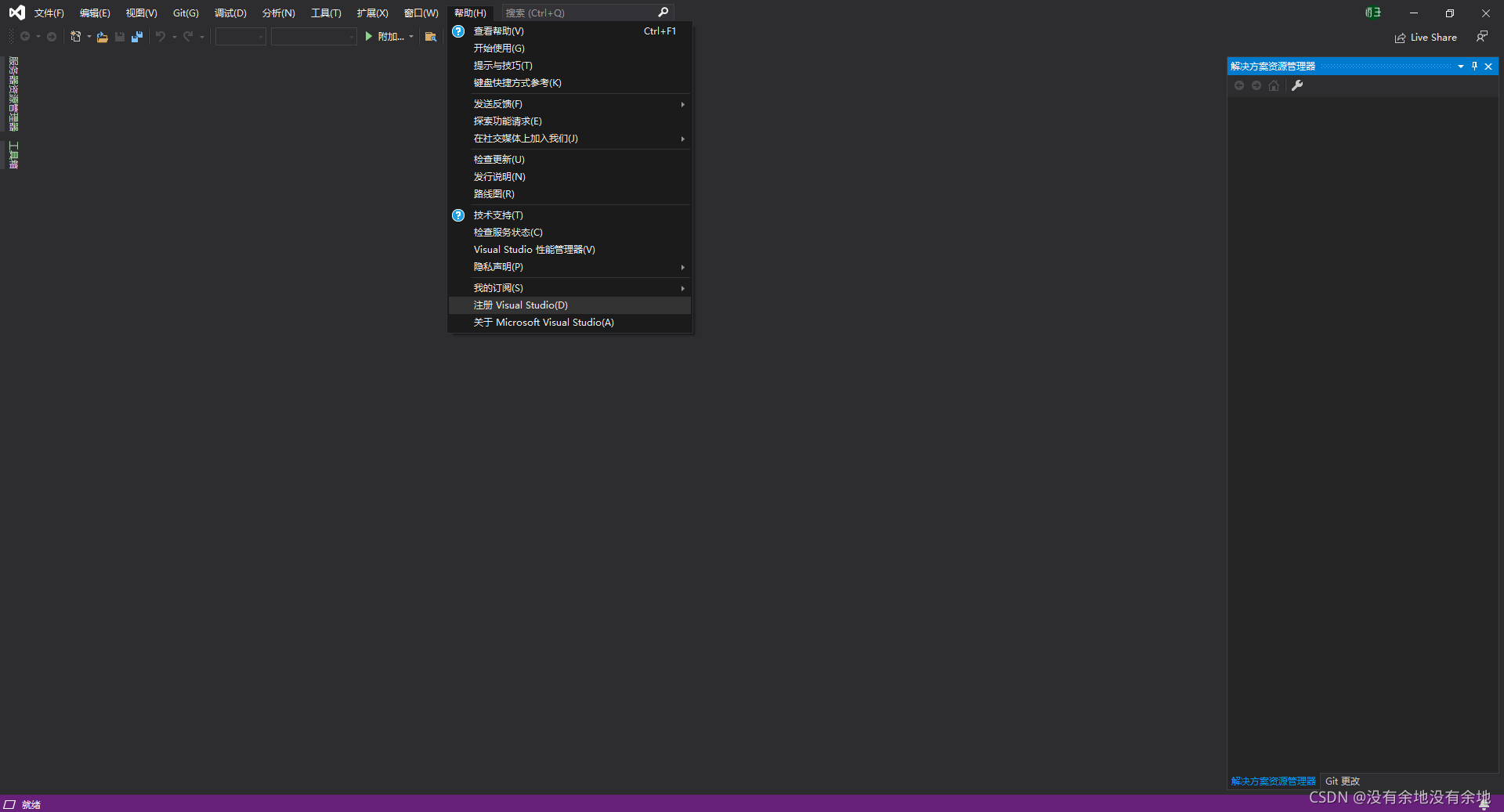Open the 工具(T) menu
The height and width of the screenshot is (812, 1504).
(x=326, y=13)
